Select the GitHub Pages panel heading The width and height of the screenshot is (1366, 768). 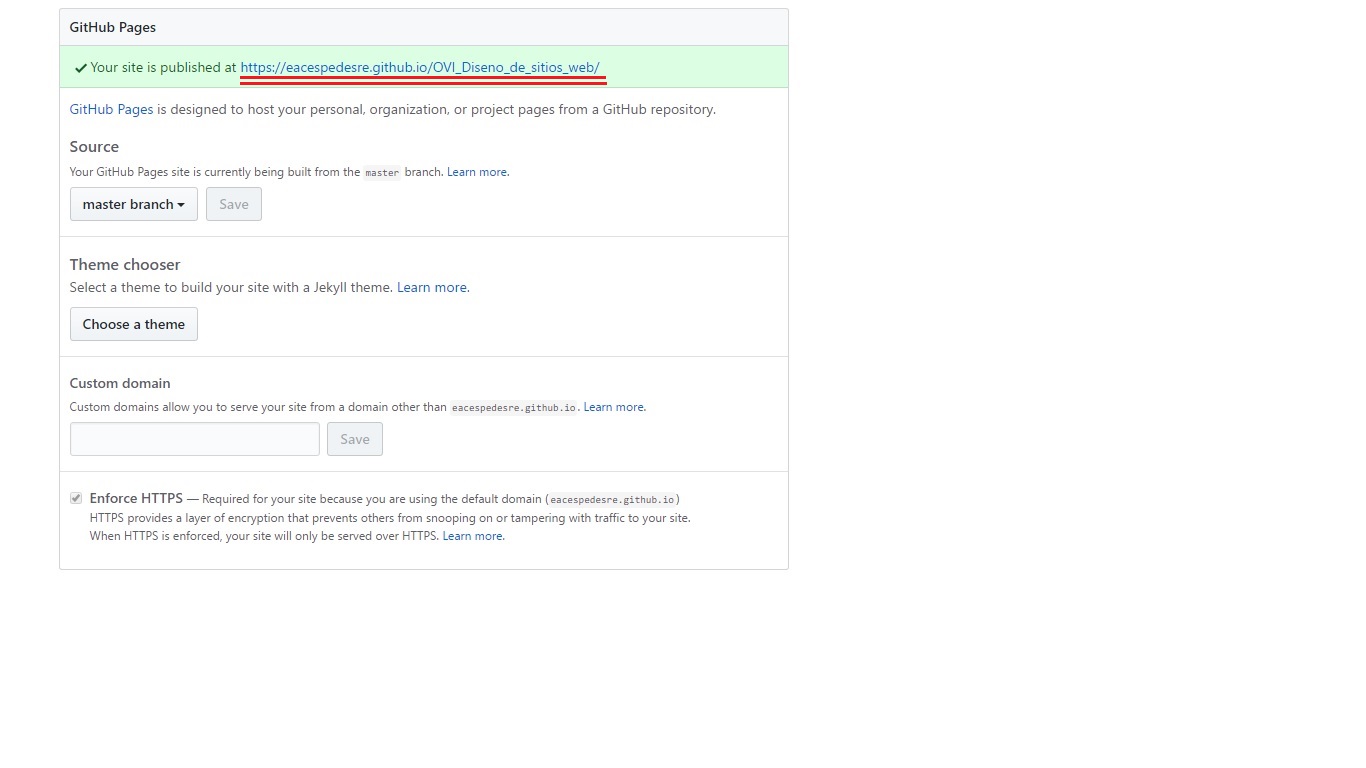coord(113,27)
